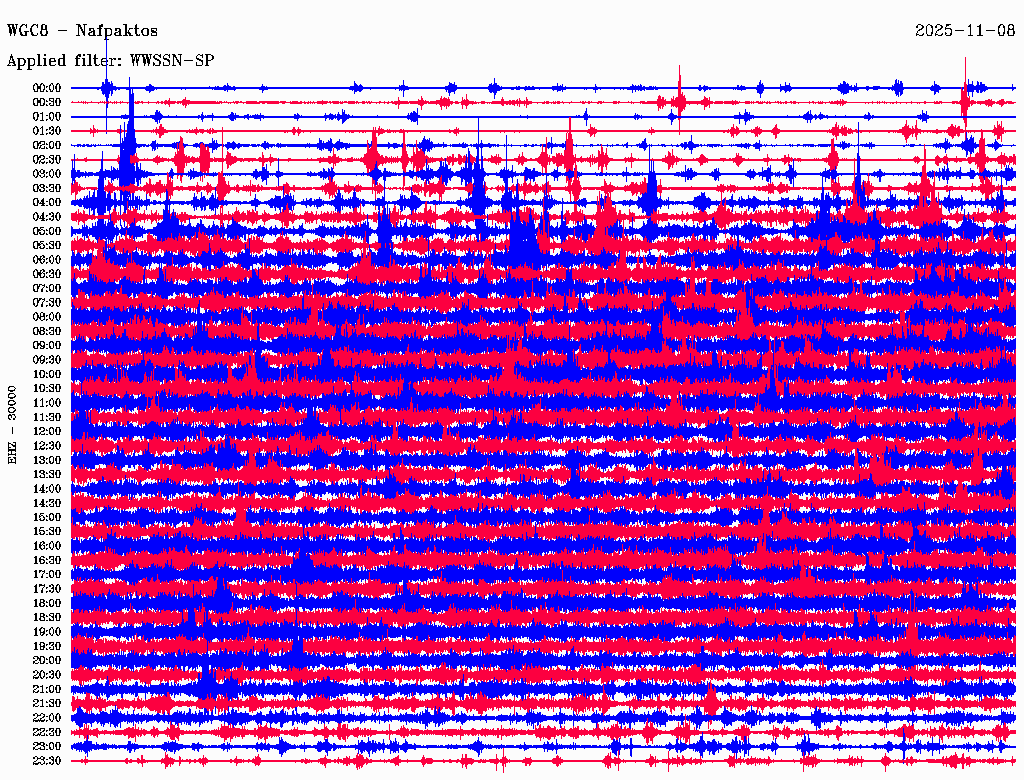Select the 18:00 time label
This screenshot has width=1024, height=780.
(47, 604)
